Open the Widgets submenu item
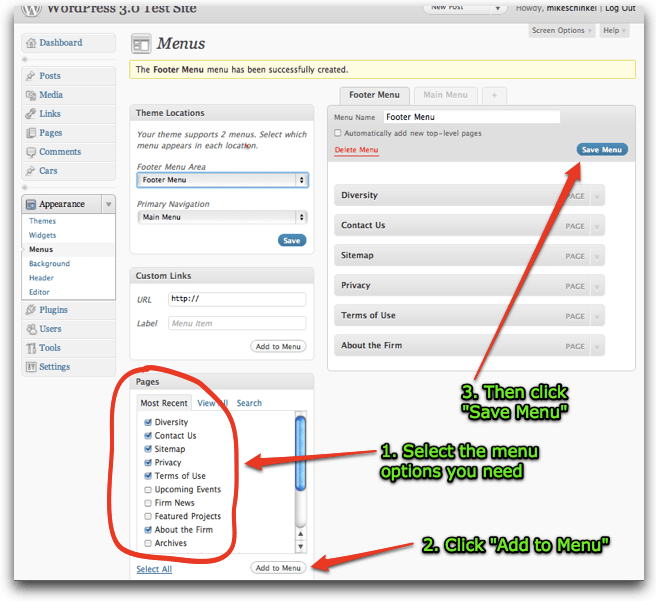 point(42,235)
